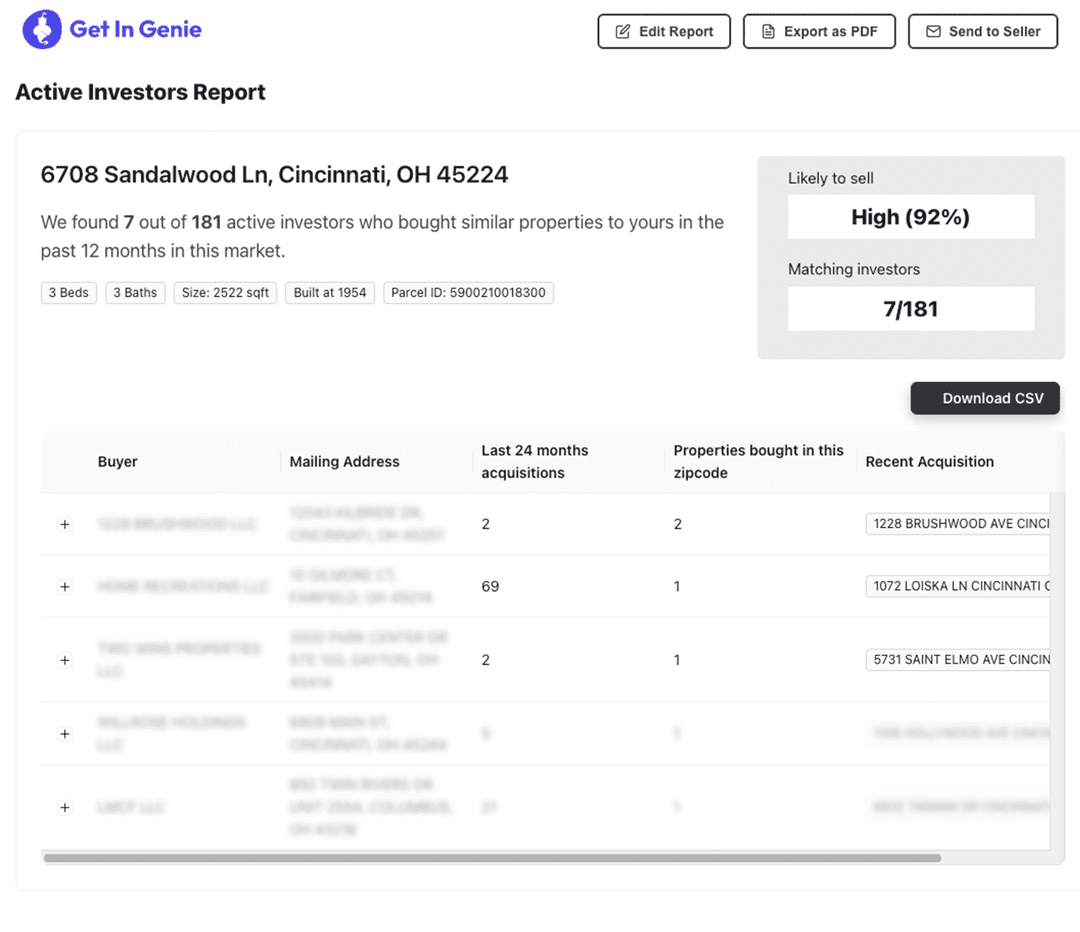Click the 1228 BRUSHWOOD AVE acquisition chip
The width and height of the screenshot is (1080, 932).
click(958, 523)
